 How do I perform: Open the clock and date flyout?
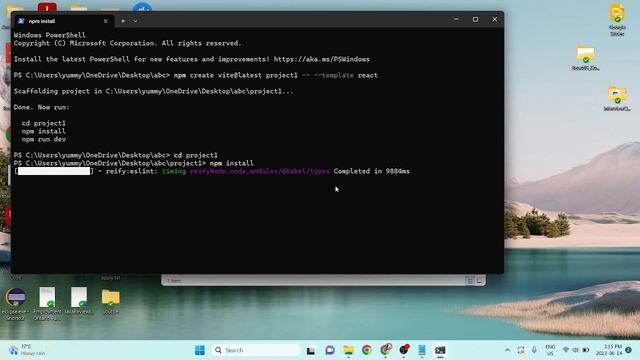(609, 350)
